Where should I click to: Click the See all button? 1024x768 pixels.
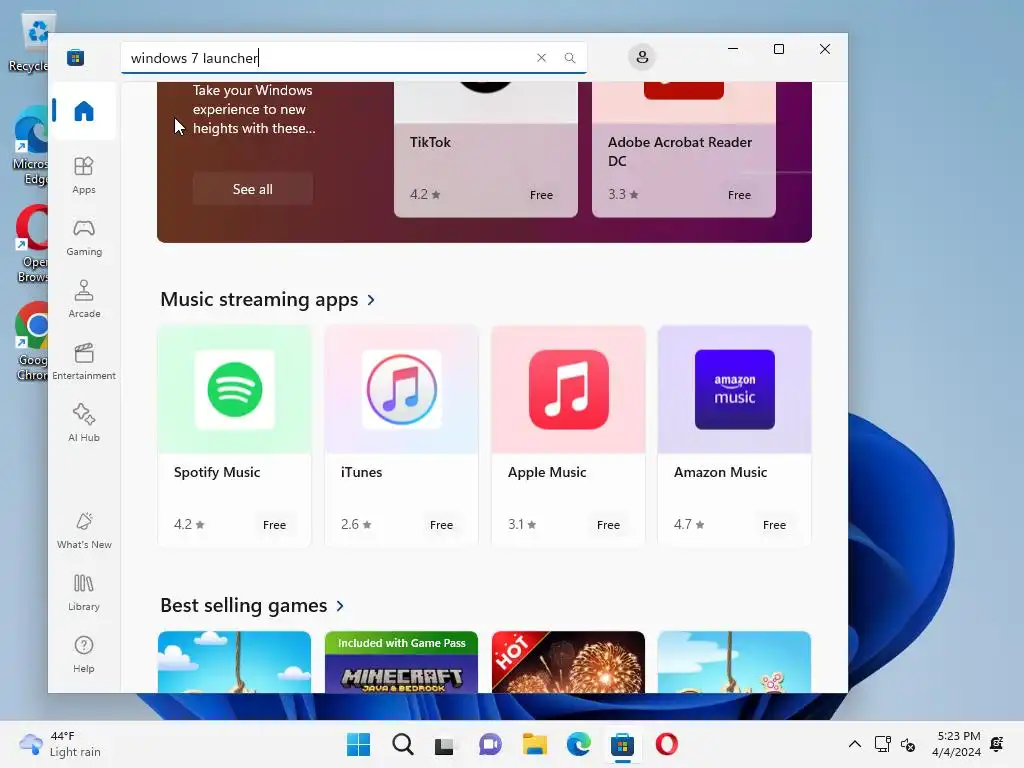point(253,189)
